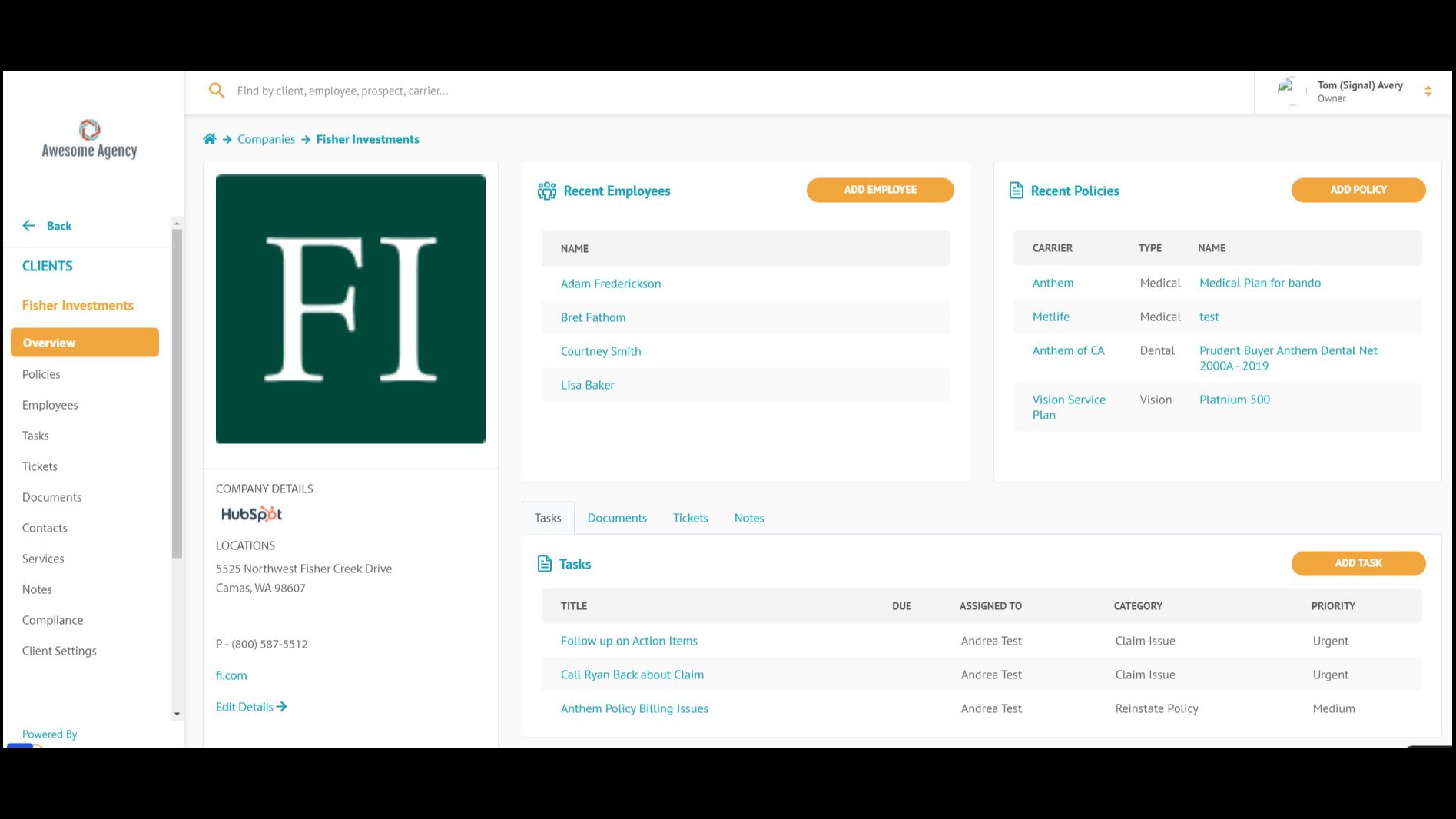Image resolution: width=1456 pixels, height=819 pixels.
Task: Click the user avatar image
Action: 1289,91
